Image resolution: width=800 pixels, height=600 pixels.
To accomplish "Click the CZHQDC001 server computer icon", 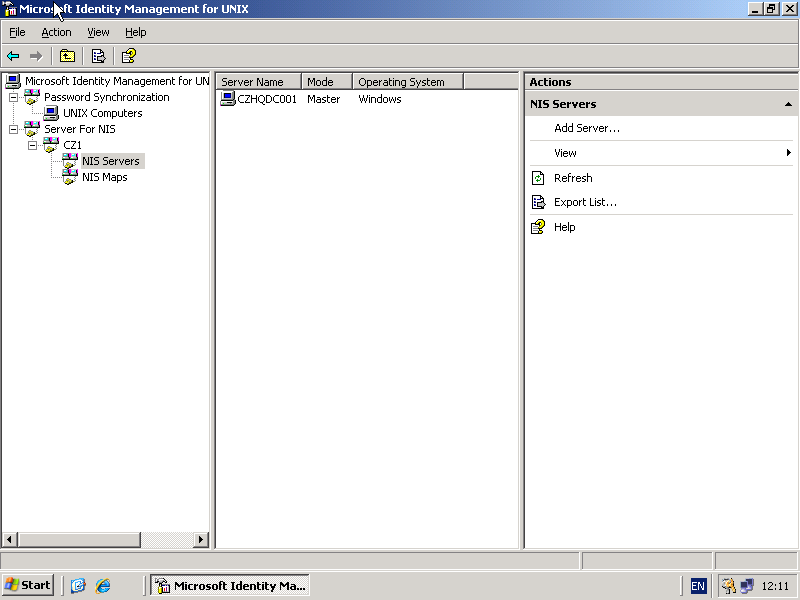I will pyautogui.click(x=228, y=98).
